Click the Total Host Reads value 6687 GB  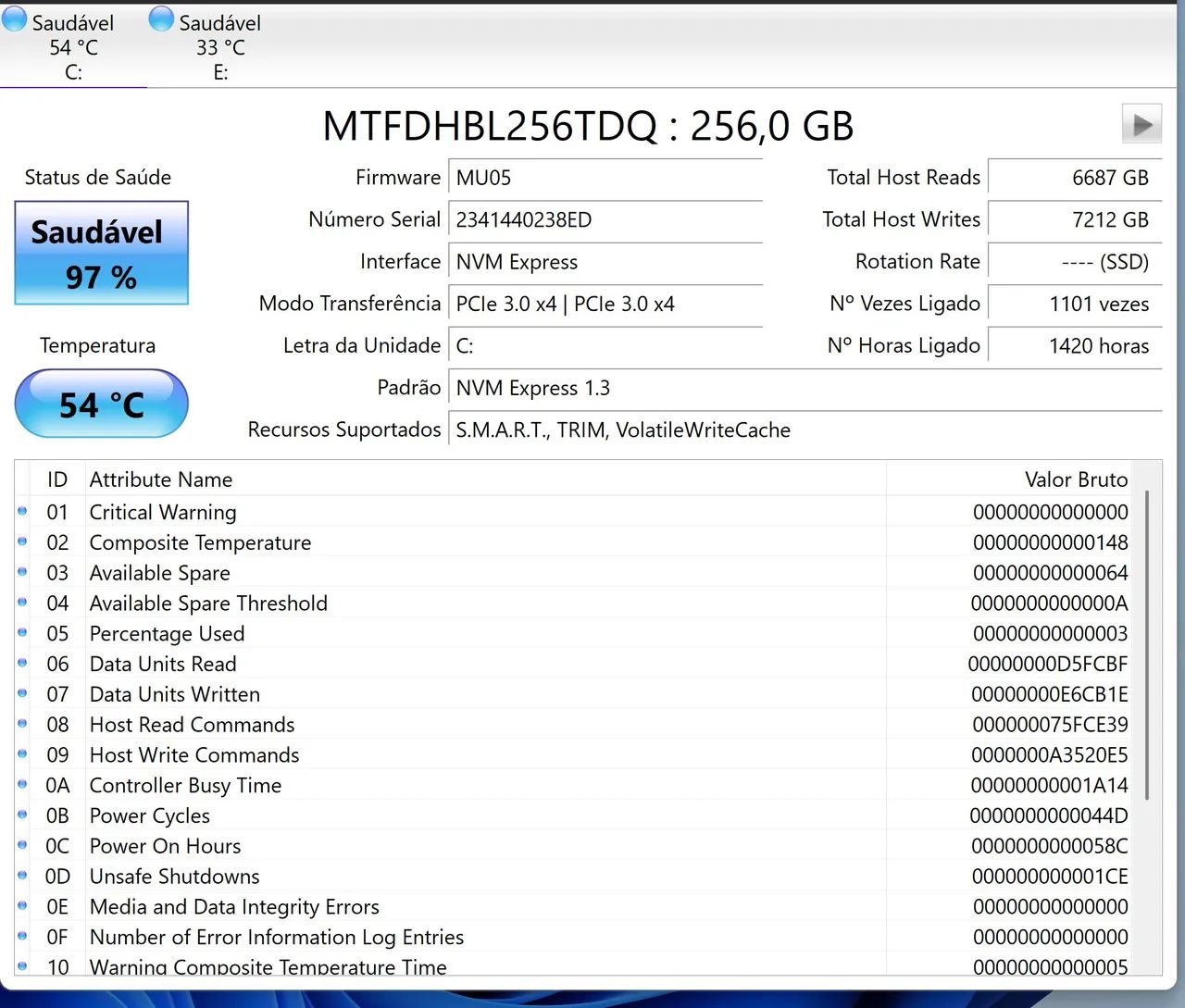coord(1074,178)
